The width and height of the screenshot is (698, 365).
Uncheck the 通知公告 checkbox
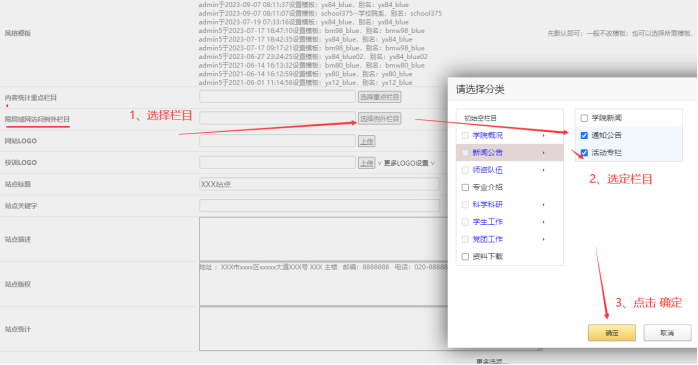(584, 135)
